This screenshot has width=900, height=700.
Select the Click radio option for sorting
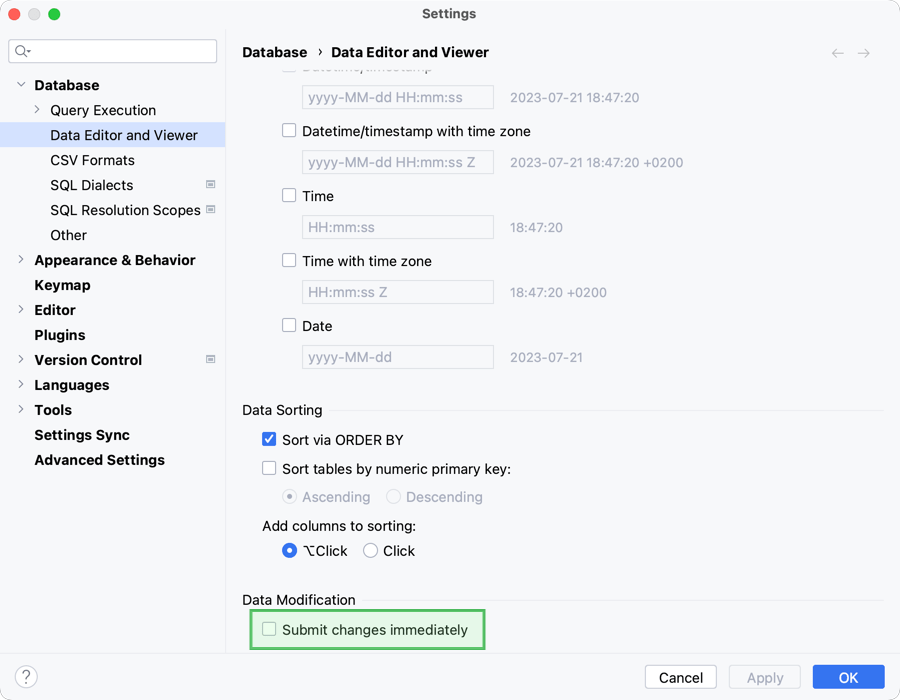click(370, 550)
